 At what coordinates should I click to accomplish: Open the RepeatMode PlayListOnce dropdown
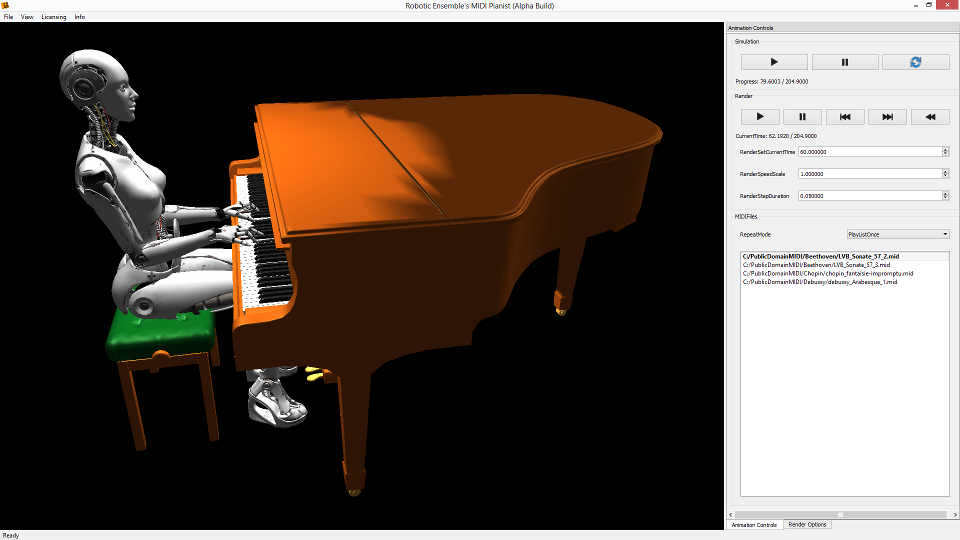[898, 234]
